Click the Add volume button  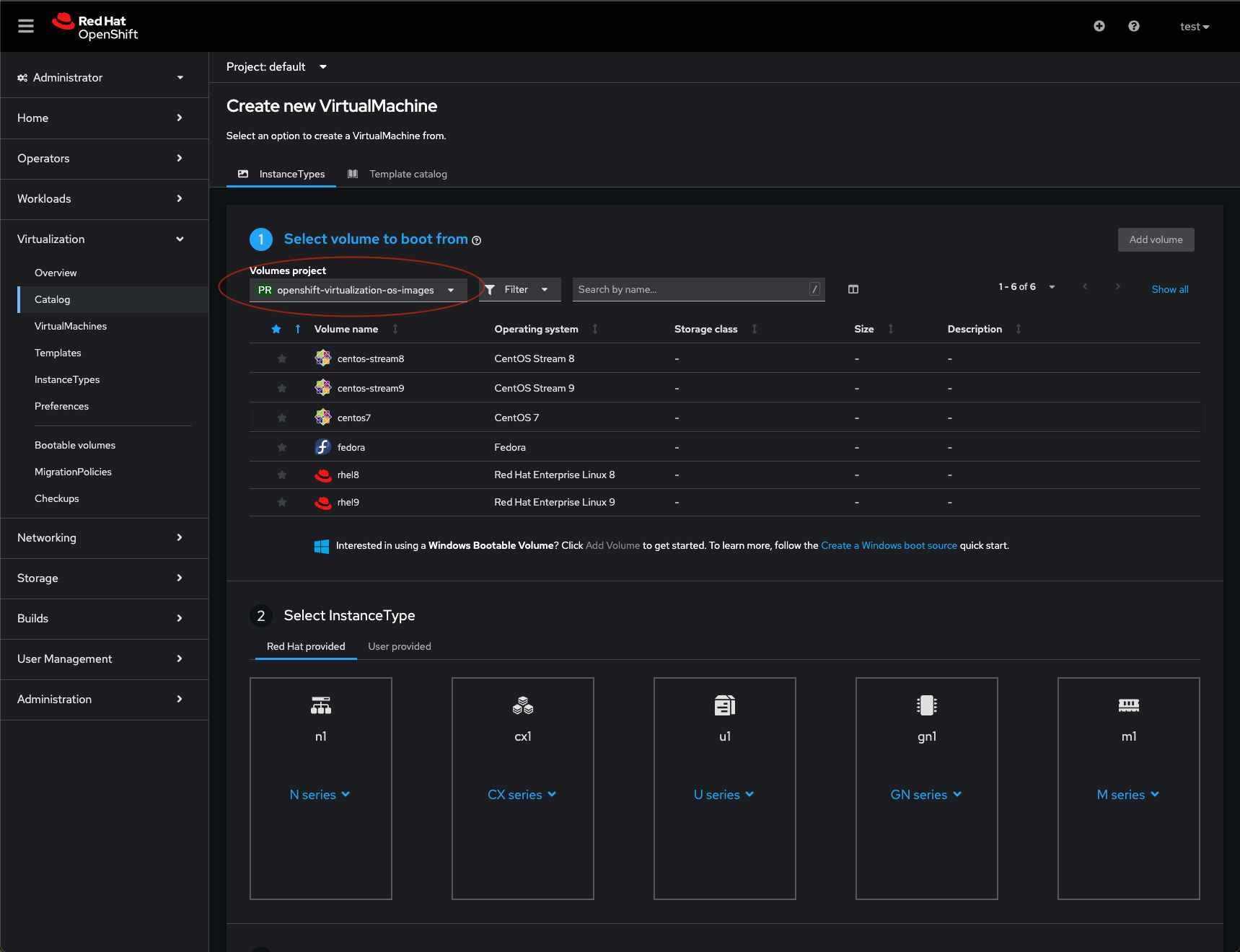tap(1155, 239)
